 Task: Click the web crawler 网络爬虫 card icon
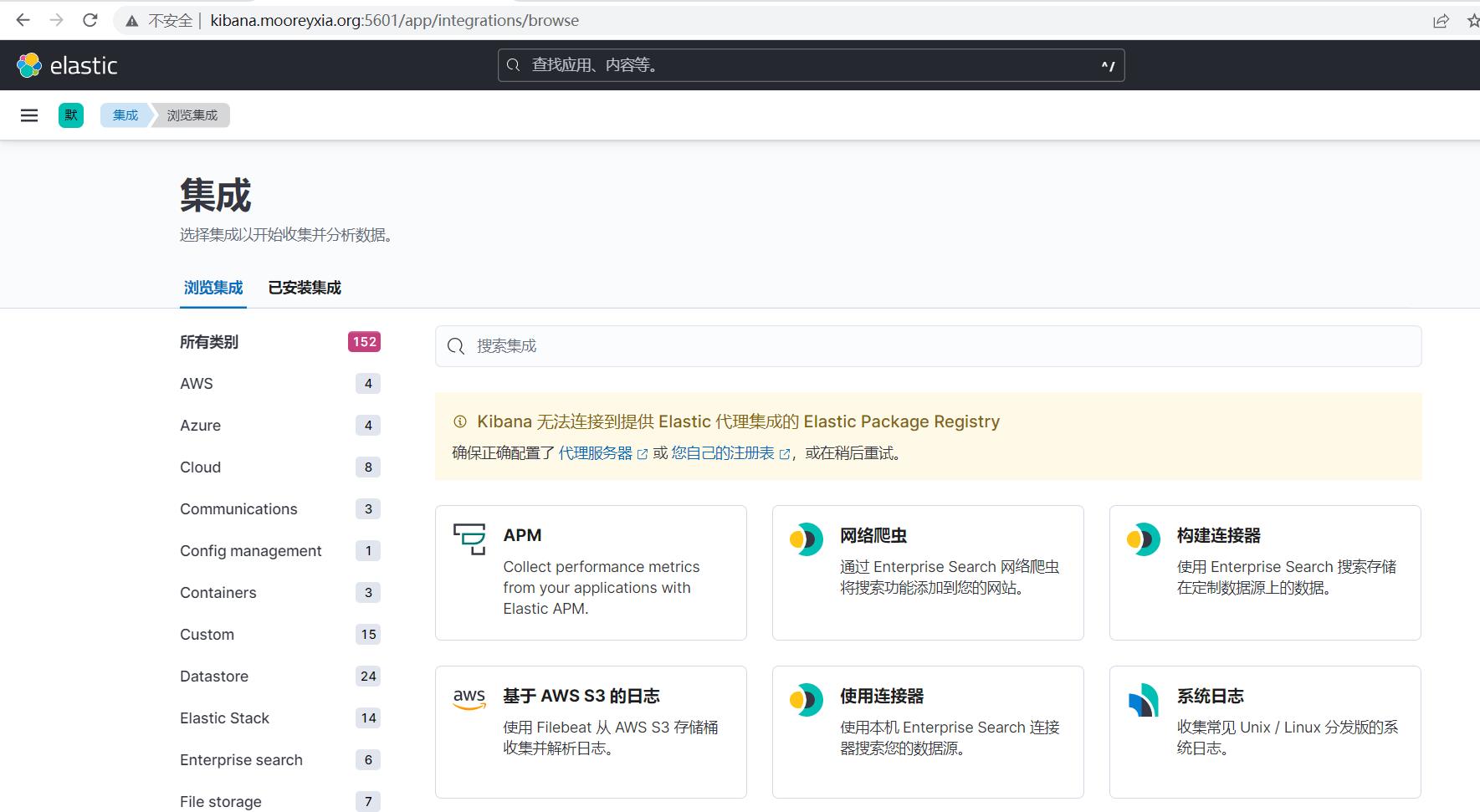tap(807, 539)
